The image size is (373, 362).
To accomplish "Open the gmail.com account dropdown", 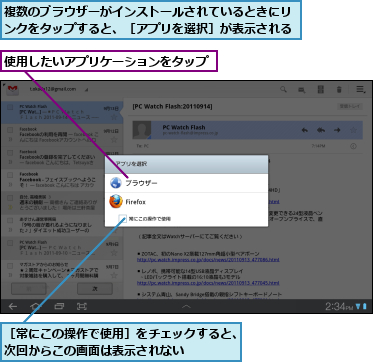I will click(x=59, y=89).
